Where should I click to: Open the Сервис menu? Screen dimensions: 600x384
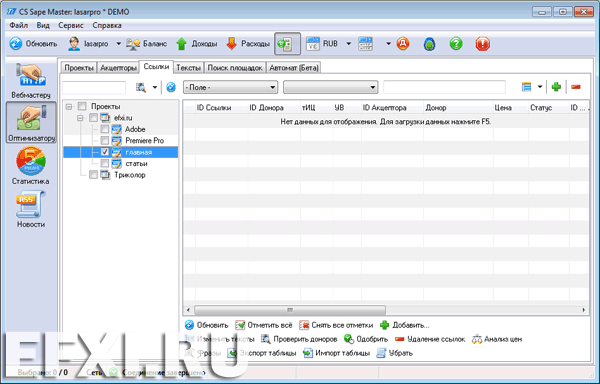71,25
